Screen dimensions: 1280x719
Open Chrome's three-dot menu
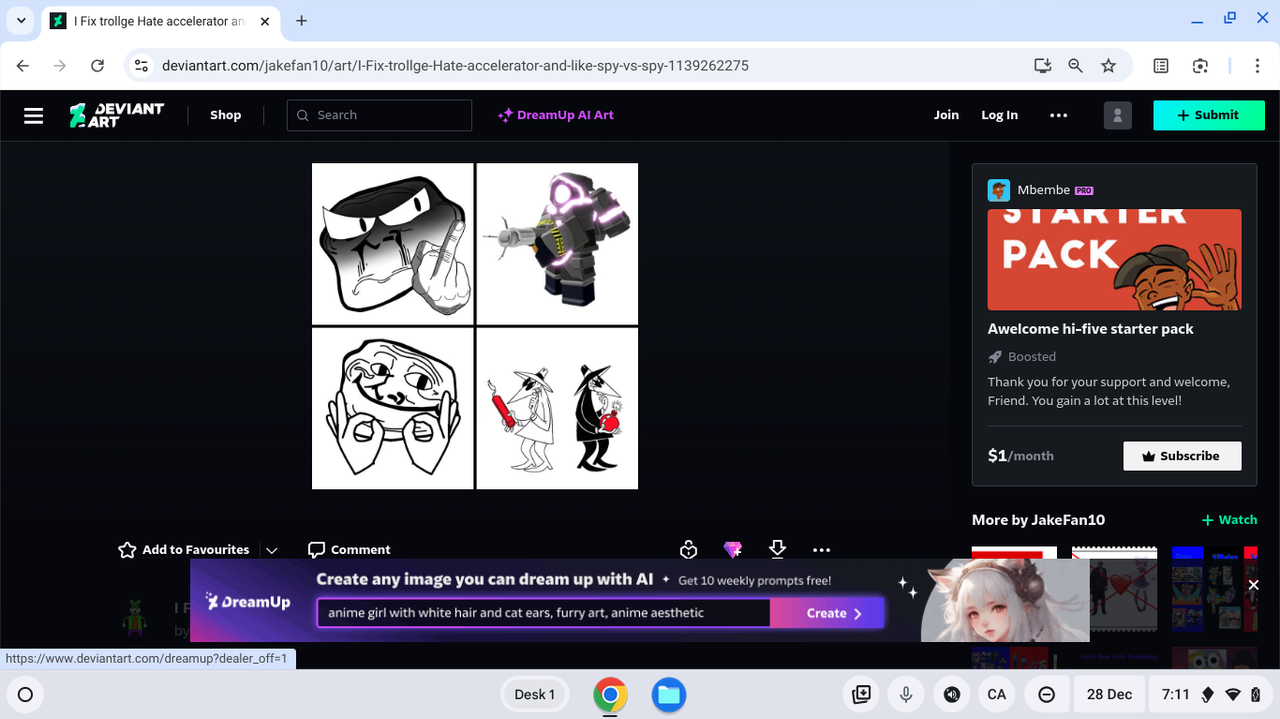click(x=1257, y=66)
